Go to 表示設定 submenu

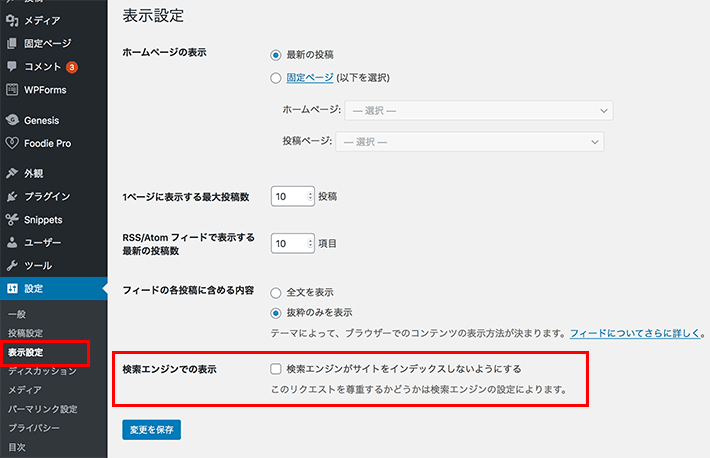25,352
